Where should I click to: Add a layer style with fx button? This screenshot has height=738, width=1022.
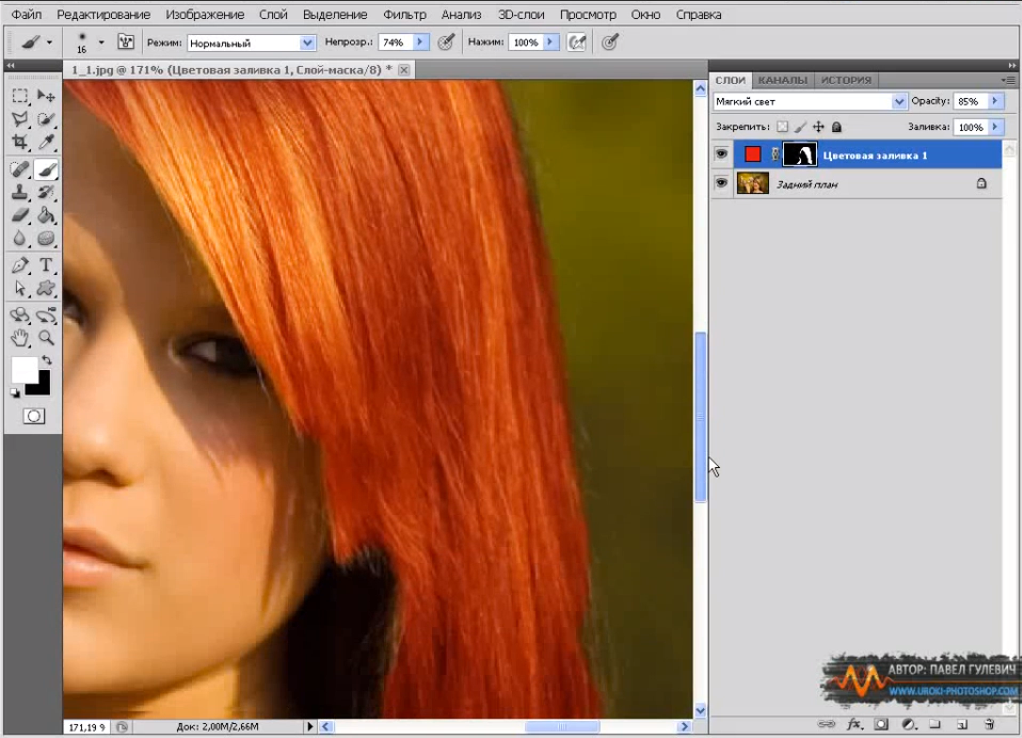853,724
